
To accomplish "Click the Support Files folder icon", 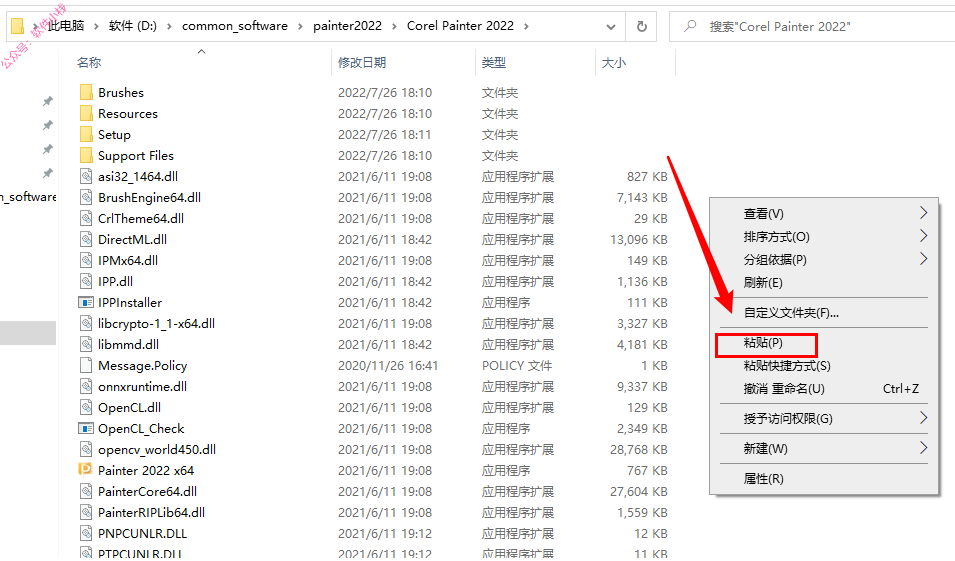I will (x=86, y=155).
